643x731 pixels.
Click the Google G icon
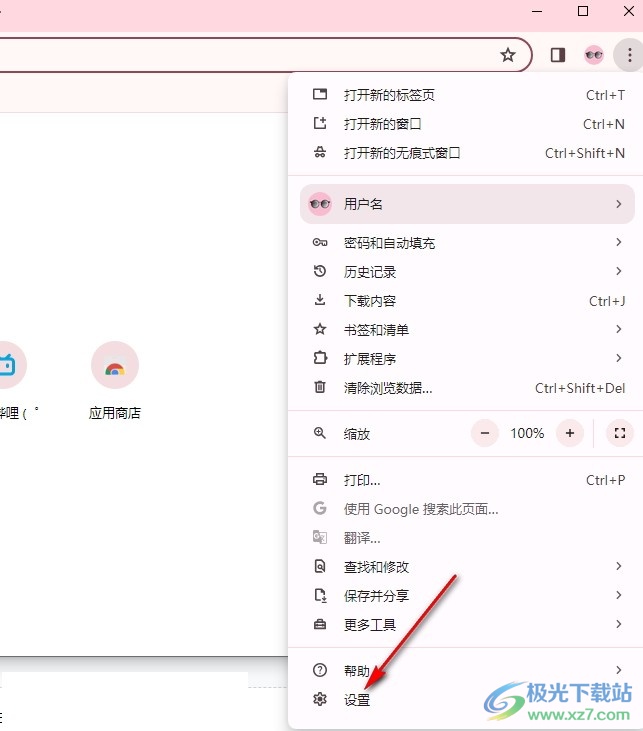320,508
